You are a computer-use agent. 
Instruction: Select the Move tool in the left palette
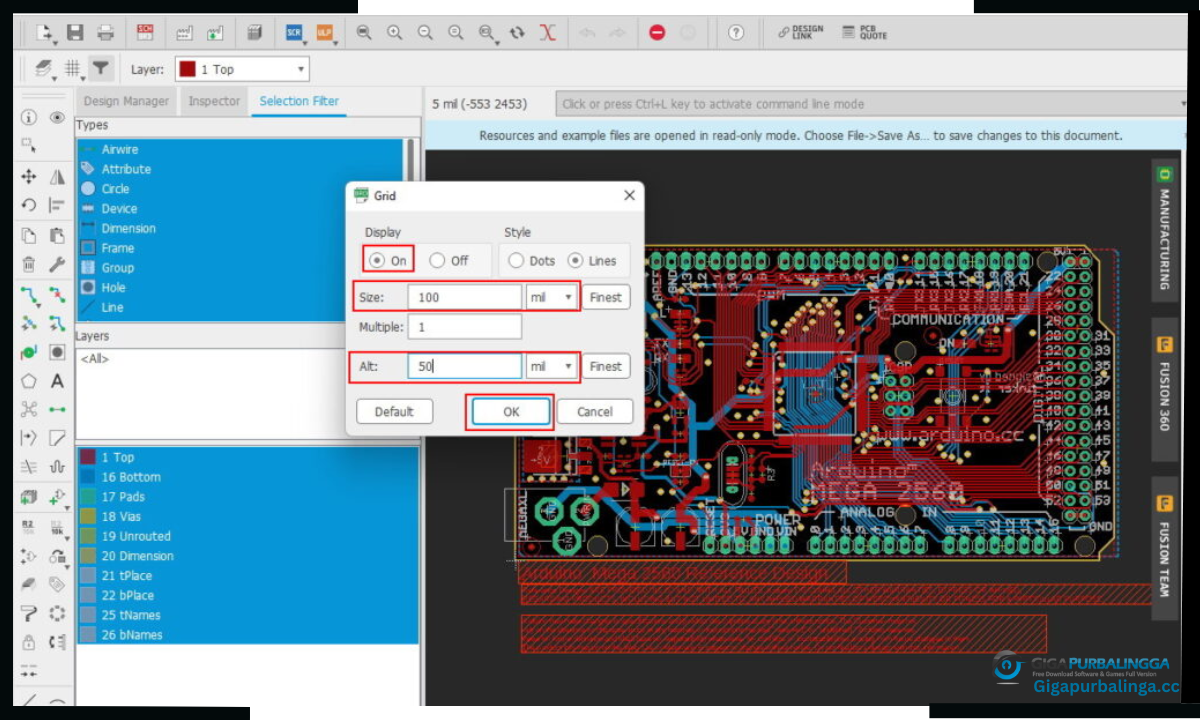(x=29, y=176)
